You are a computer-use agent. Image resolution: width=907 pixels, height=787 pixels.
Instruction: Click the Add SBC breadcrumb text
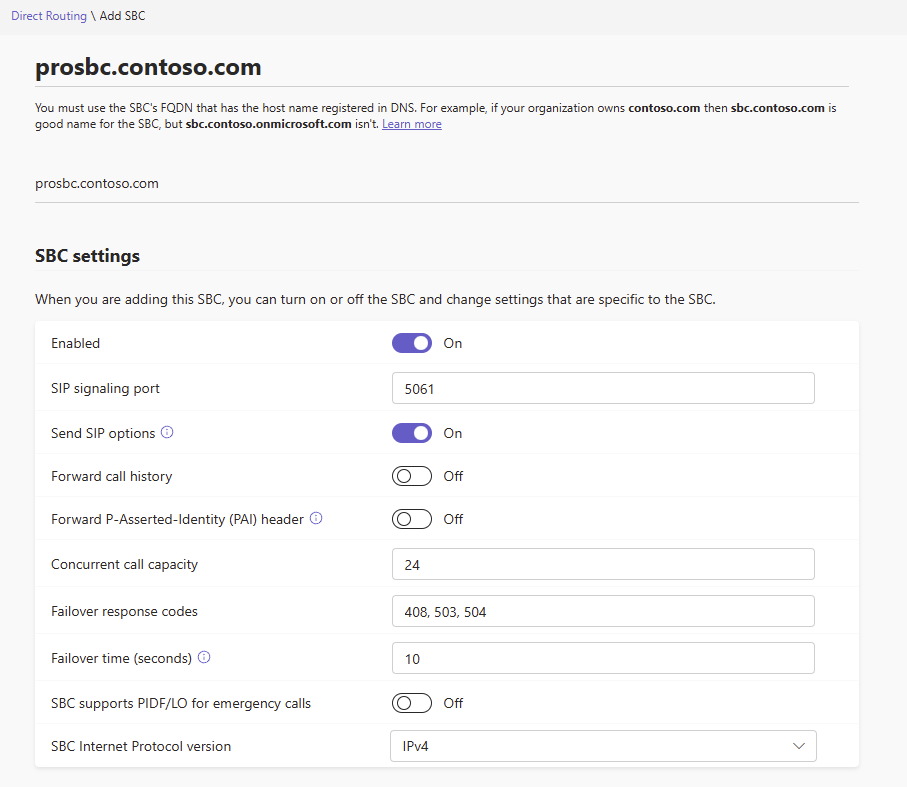122,17
